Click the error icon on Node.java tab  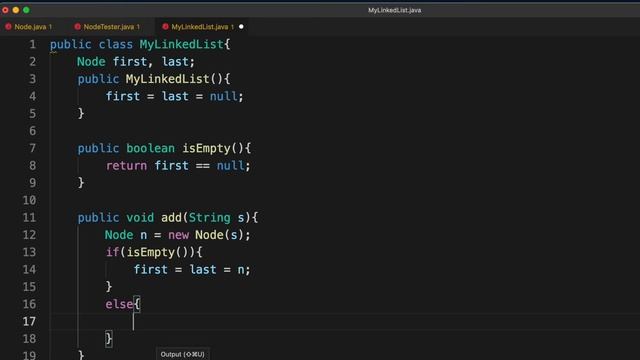point(8,27)
